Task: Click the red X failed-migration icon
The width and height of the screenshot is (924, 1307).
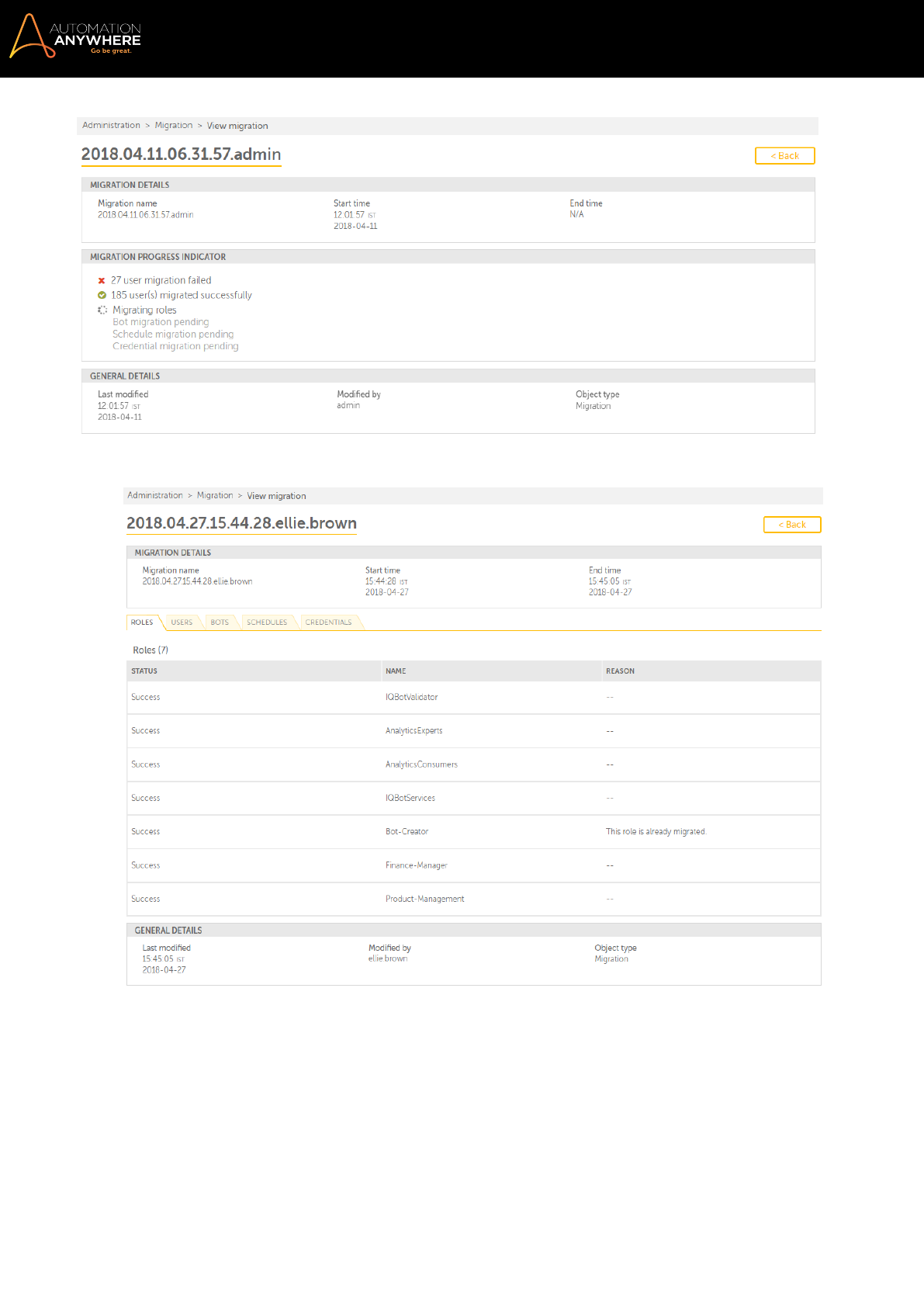Action: tap(102, 281)
